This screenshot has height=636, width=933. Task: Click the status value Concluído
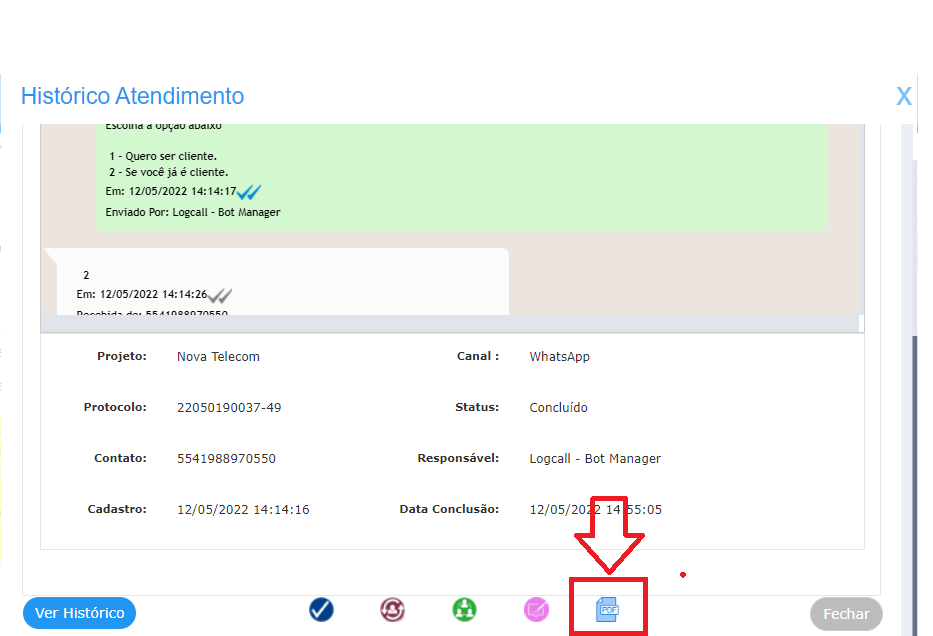point(559,408)
